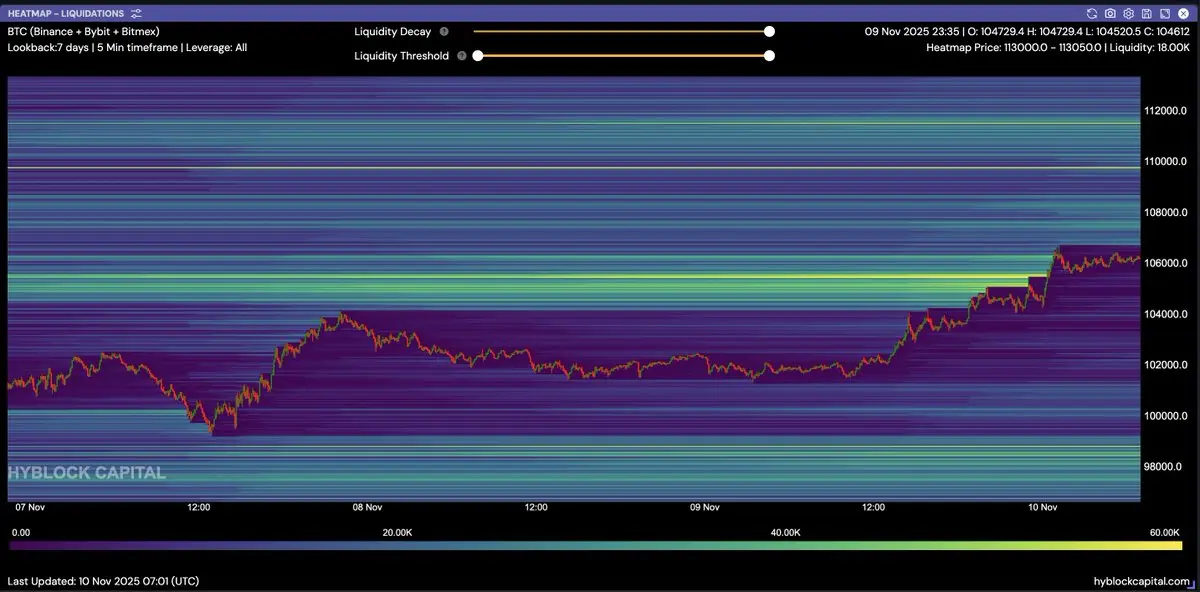Take a chart snapshot with camera icon
The height and width of the screenshot is (592, 1200).
(1111, 14)
